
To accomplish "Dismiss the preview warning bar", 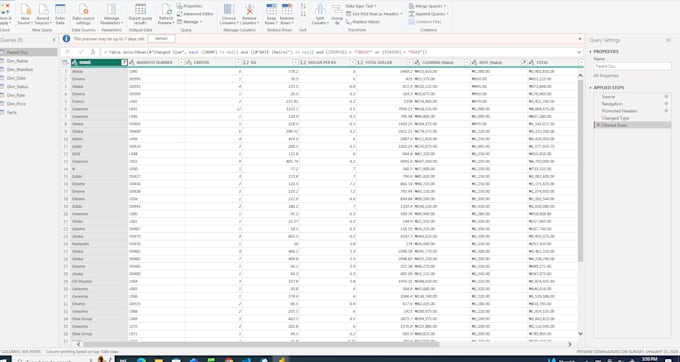I will 579,39.
